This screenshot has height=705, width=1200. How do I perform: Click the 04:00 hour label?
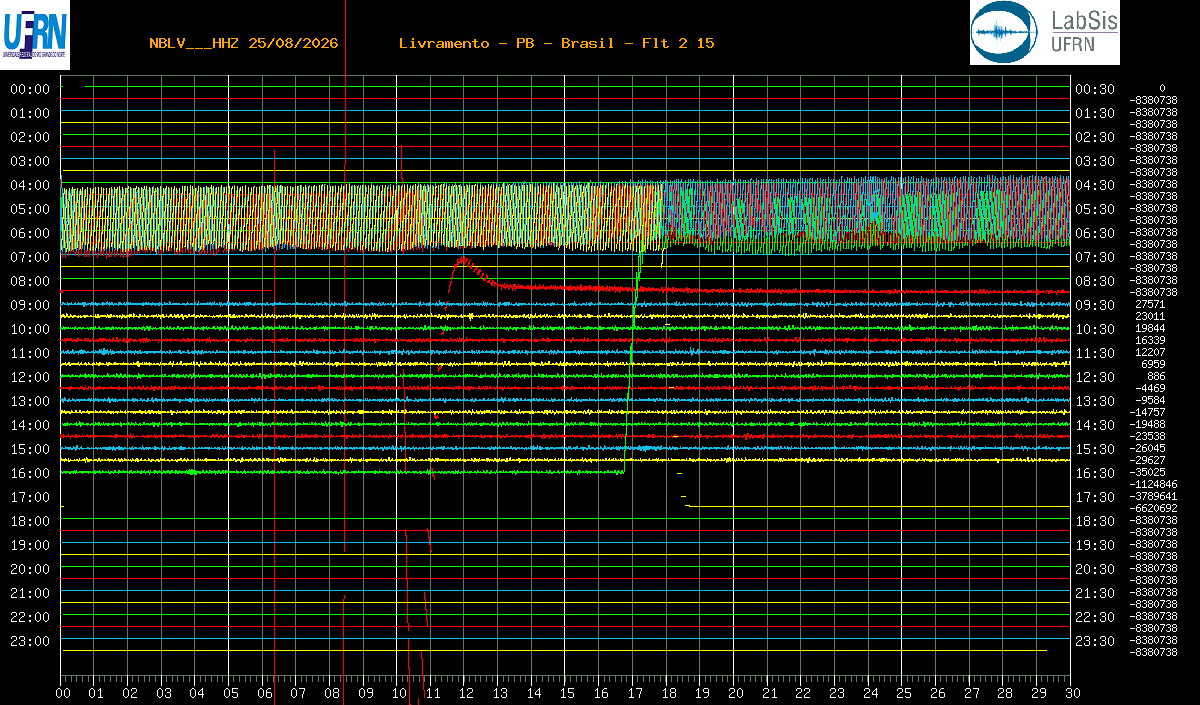point(30,185)
